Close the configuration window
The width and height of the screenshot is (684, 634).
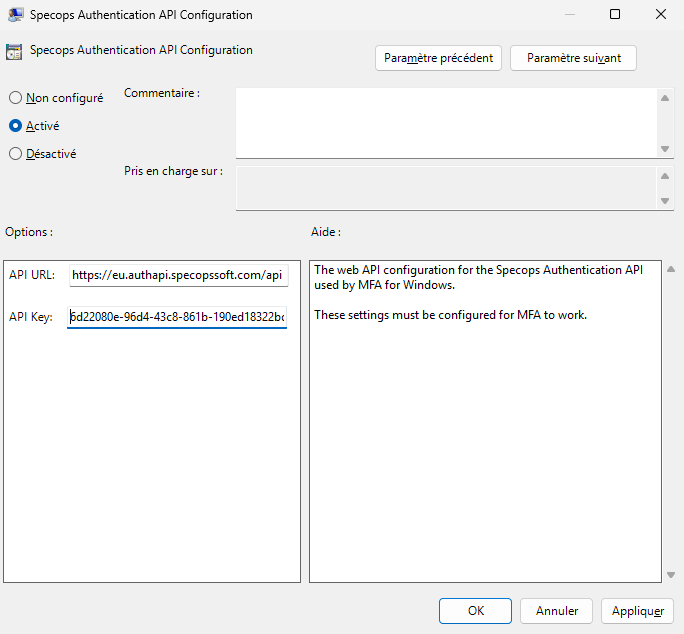(661, 14)
